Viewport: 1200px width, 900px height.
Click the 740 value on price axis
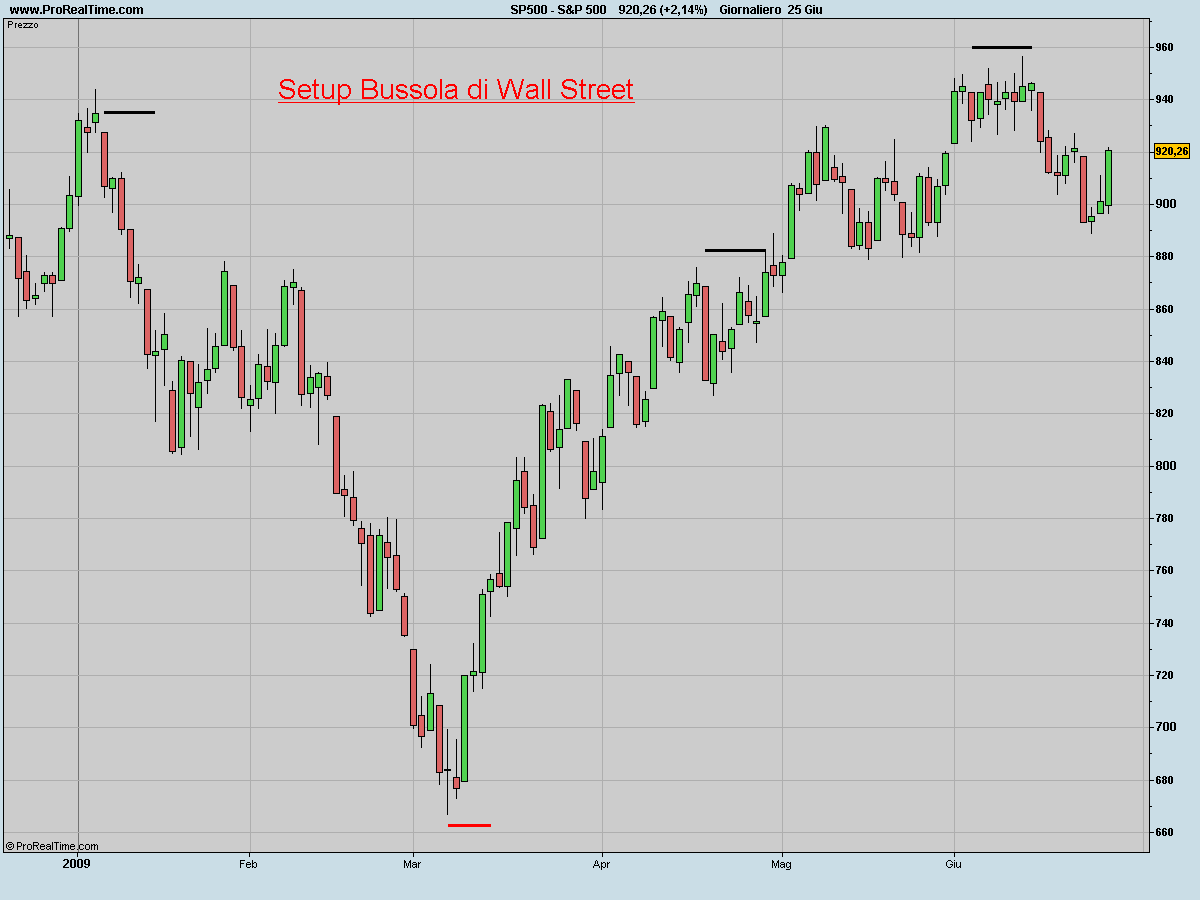pyautogui.click(x=1165, y=623)
